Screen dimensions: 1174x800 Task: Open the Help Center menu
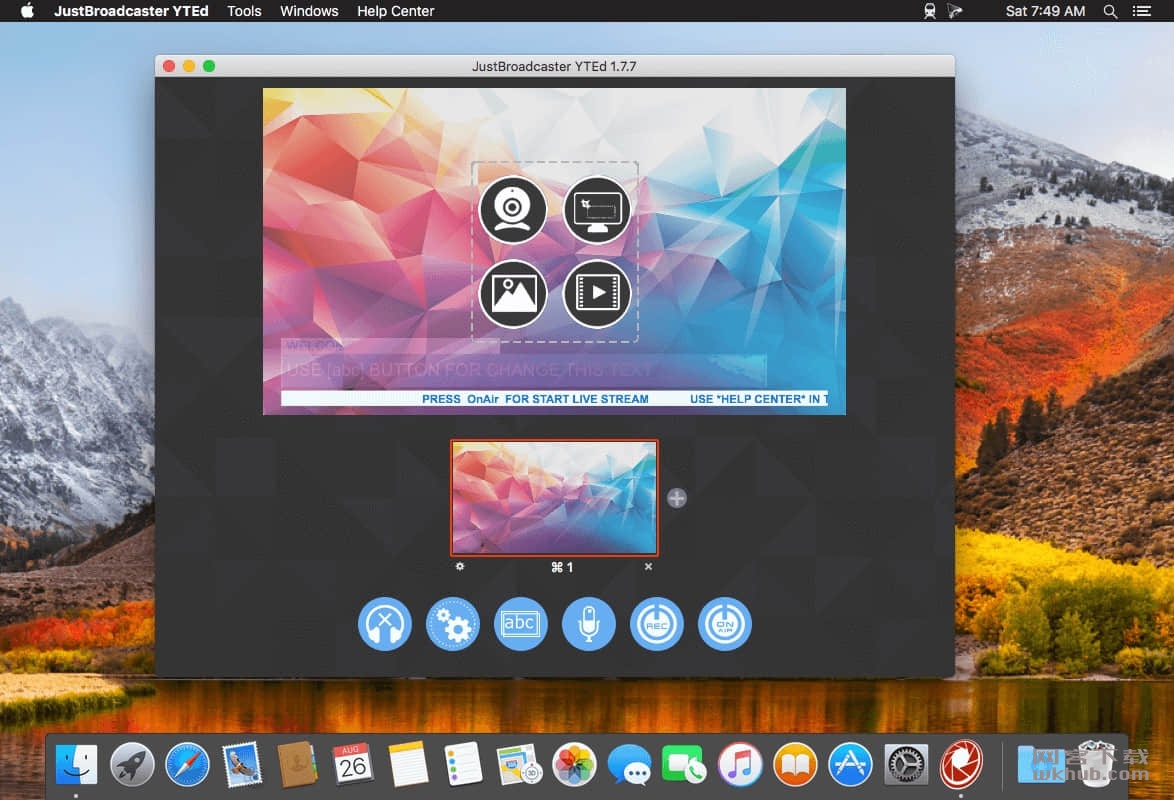395,11
